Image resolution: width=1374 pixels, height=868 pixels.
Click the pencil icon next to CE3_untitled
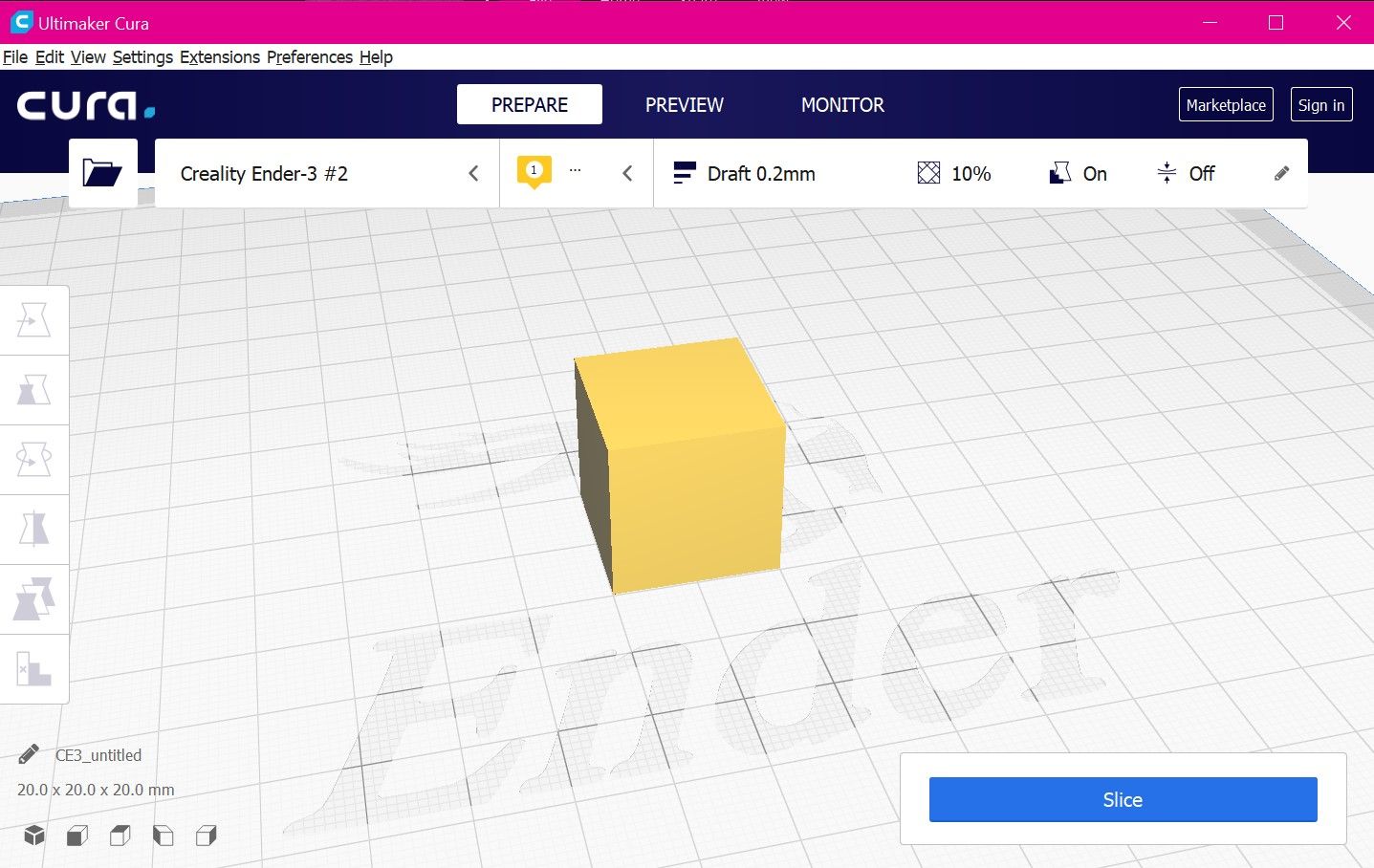click(28, 755)
